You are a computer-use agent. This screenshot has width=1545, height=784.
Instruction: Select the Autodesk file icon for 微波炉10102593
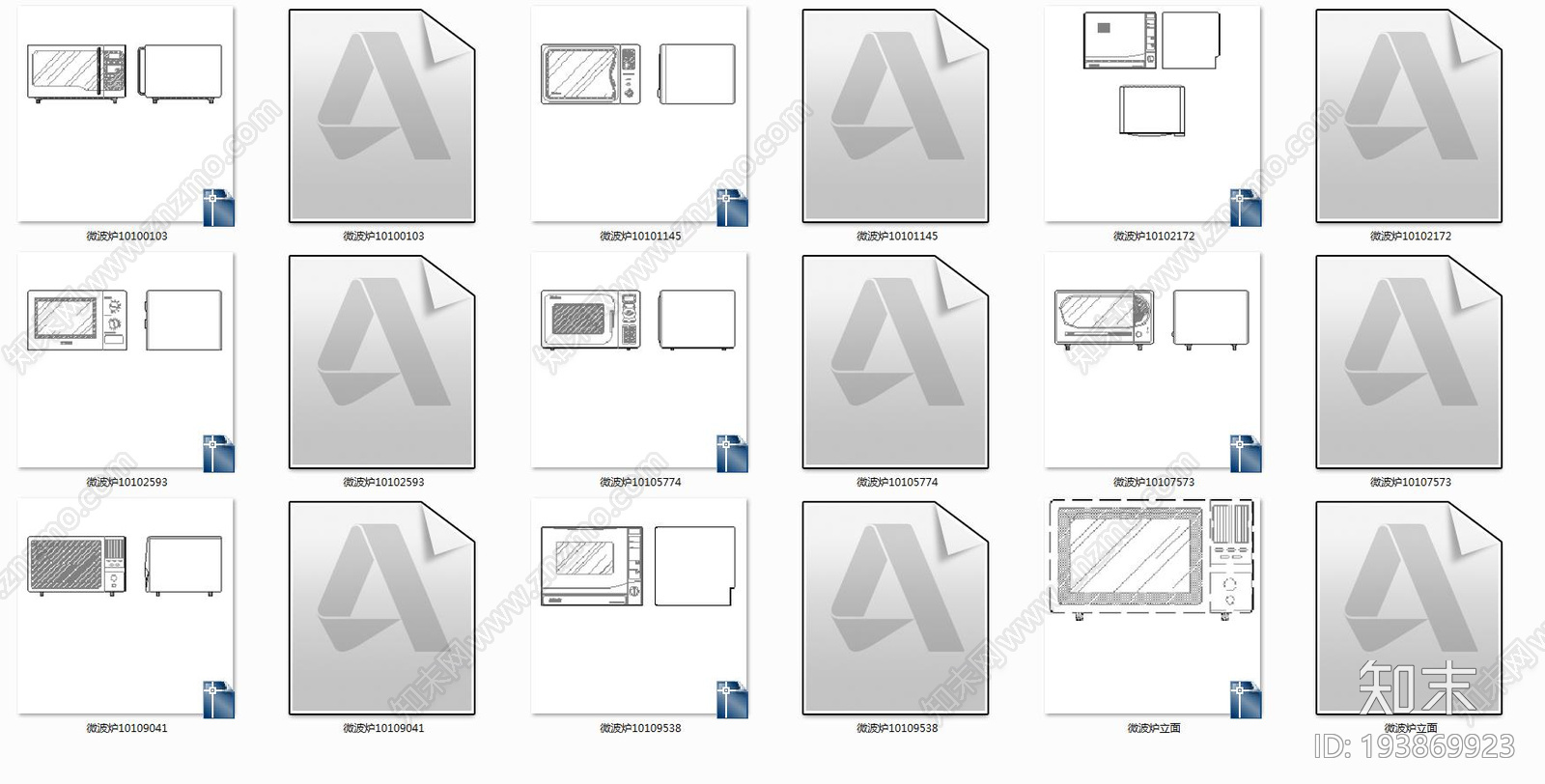pos(382,362)
